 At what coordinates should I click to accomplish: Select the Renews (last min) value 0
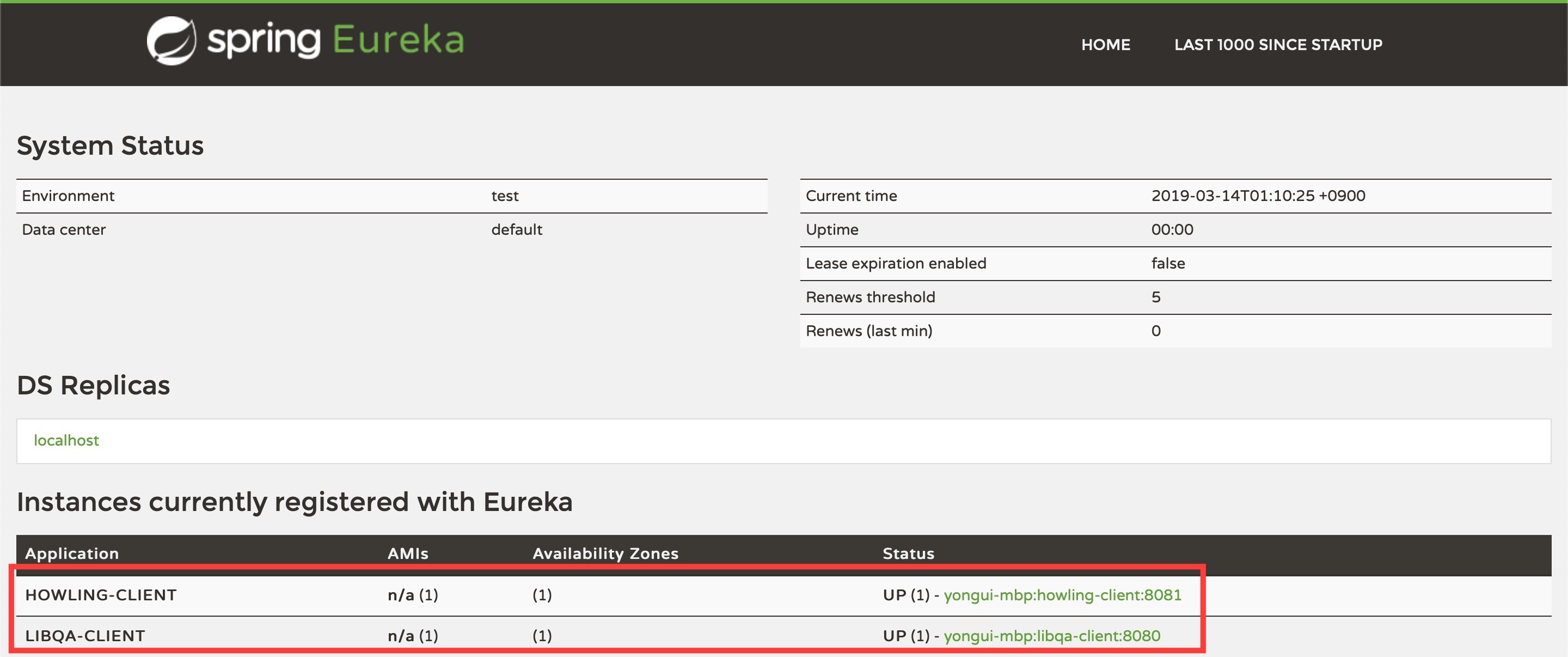tap(1156, 331)
